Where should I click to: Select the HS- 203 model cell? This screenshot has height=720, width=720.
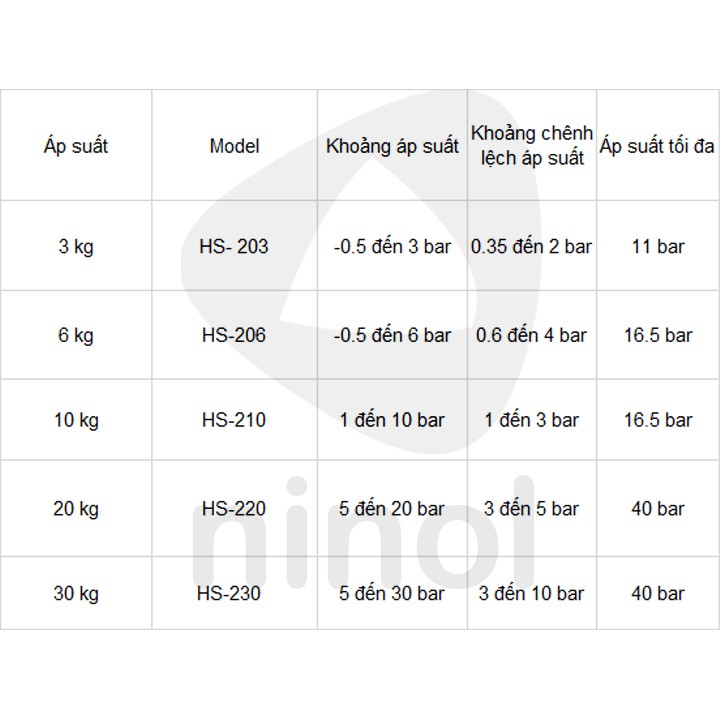[234, 246]
